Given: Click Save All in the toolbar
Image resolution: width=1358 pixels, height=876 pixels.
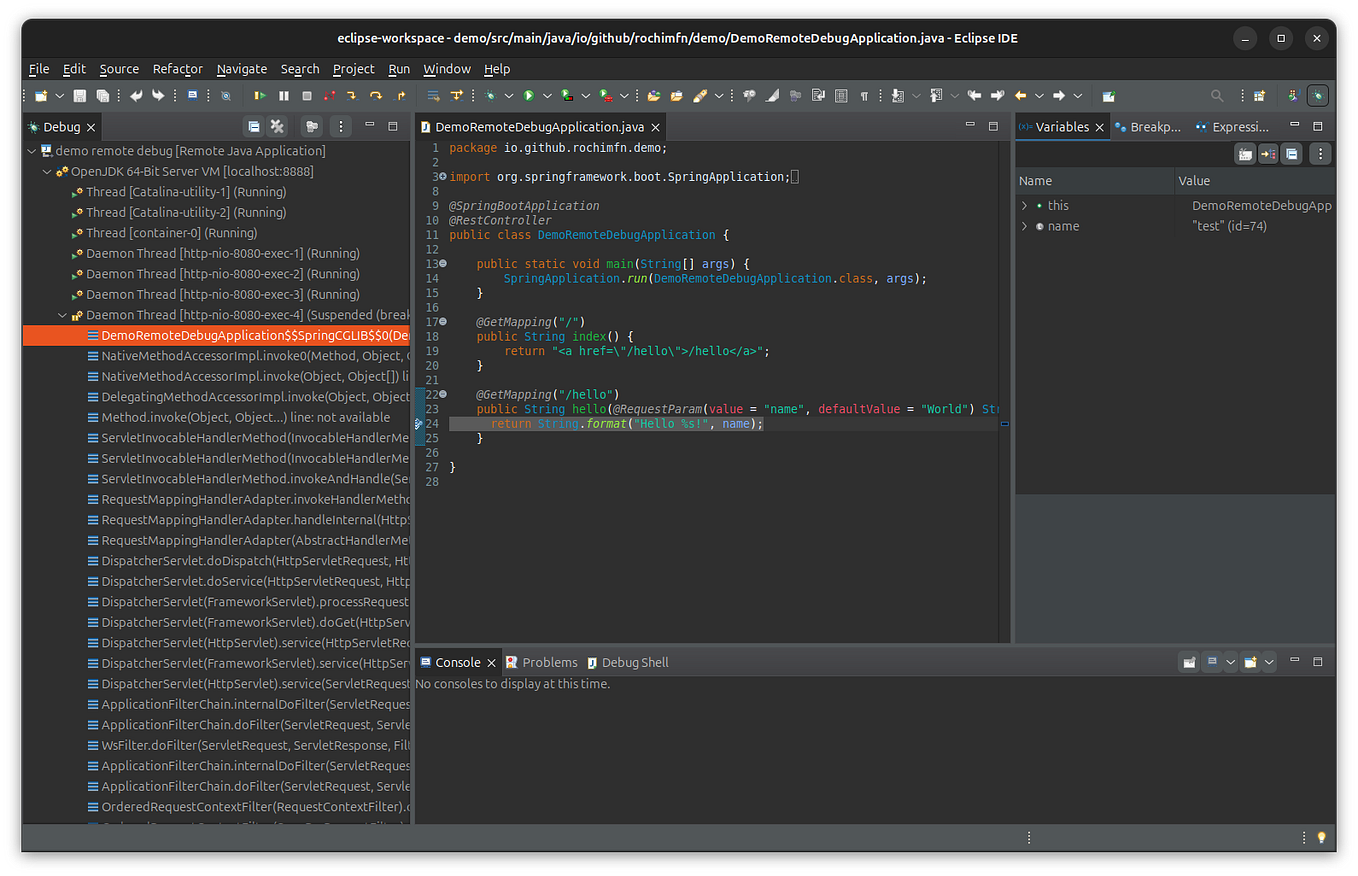Looking at the screenshot, I should (x=103, y=96).
